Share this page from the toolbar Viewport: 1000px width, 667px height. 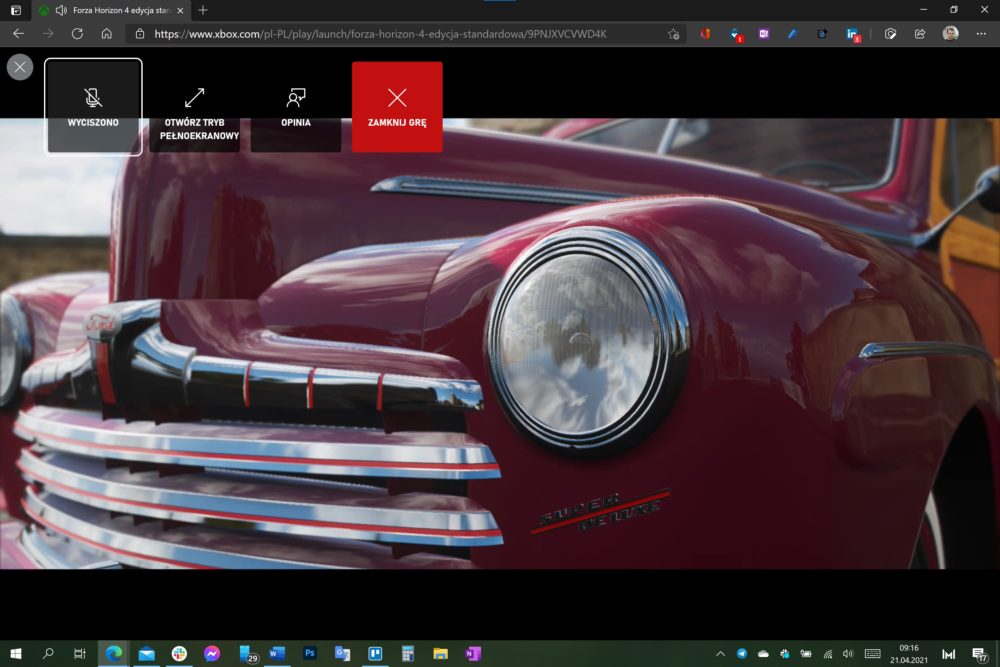(920, 34)
